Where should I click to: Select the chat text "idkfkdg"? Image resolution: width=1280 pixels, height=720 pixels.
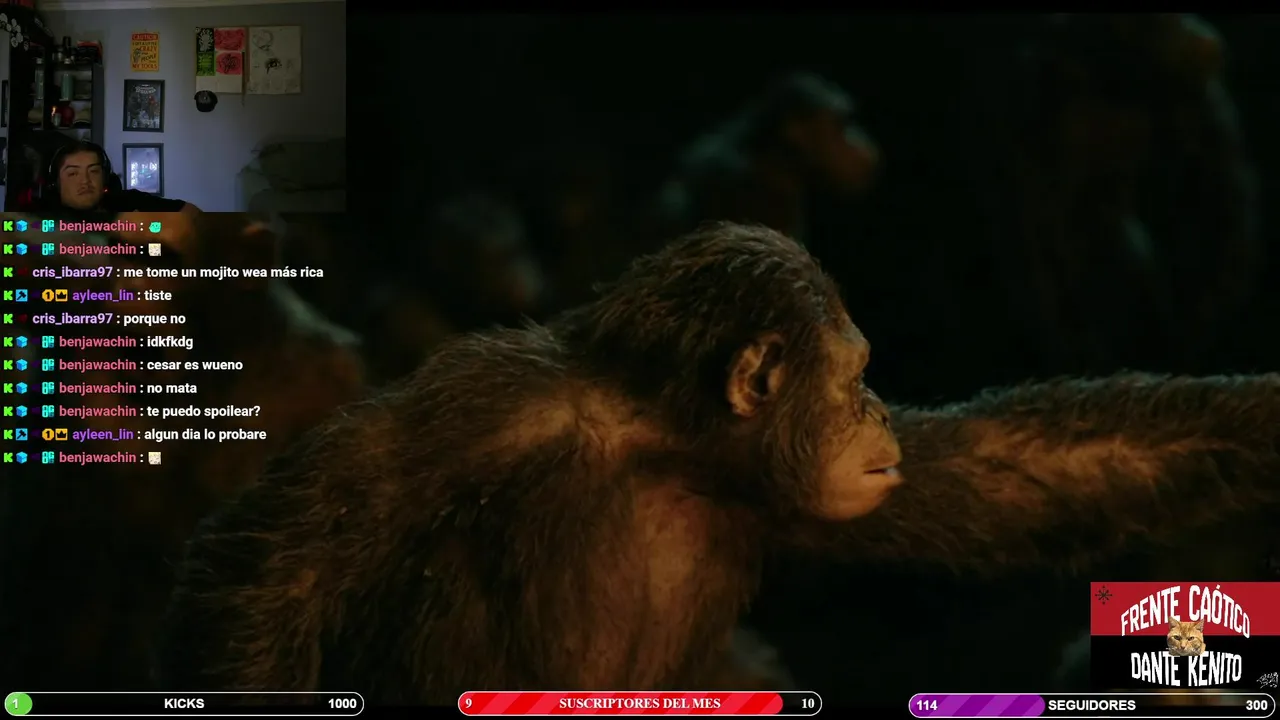[x=170, y=342]
